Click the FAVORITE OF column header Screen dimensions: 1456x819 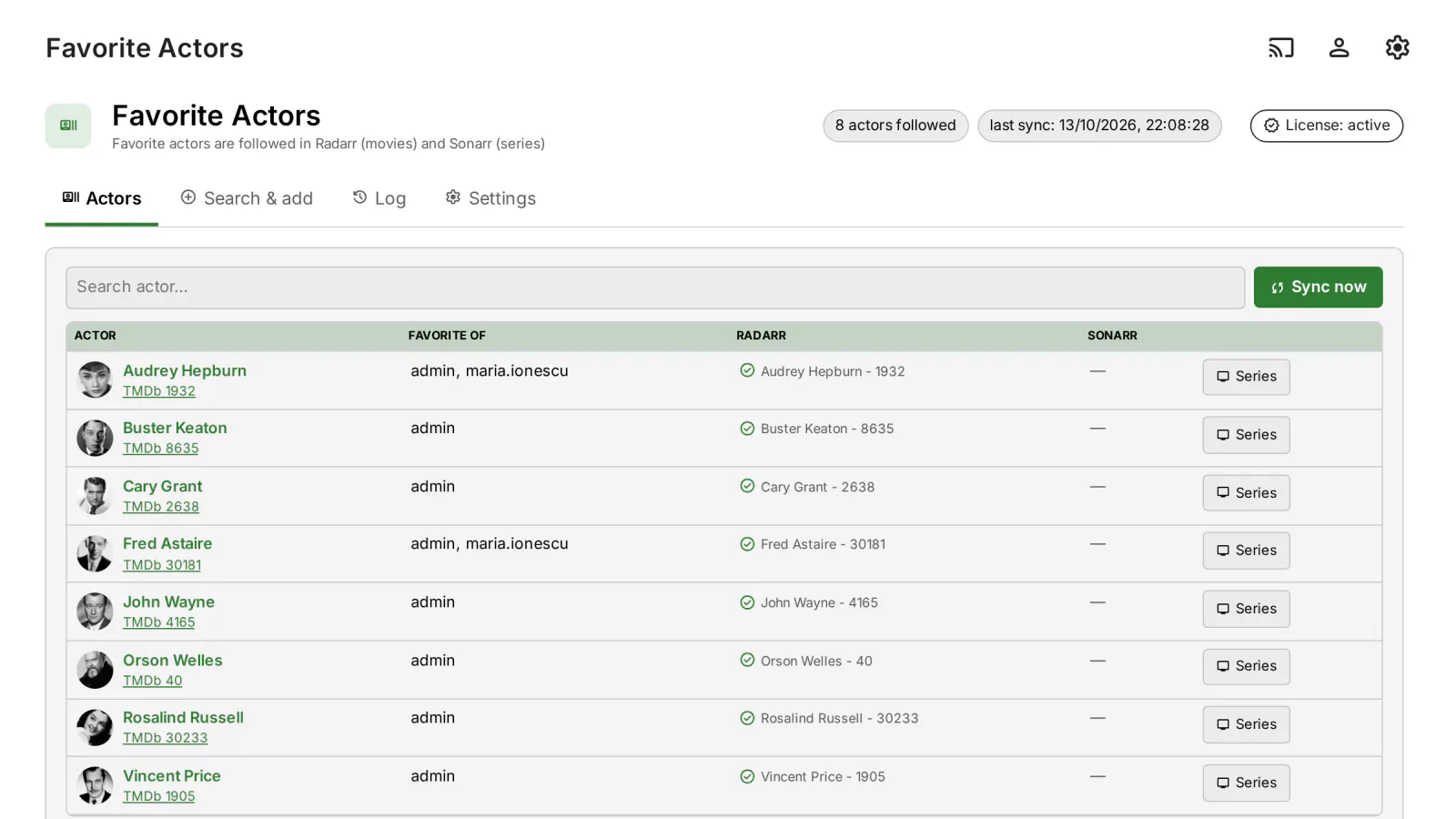pyautogui.click(x=447, y=336)
